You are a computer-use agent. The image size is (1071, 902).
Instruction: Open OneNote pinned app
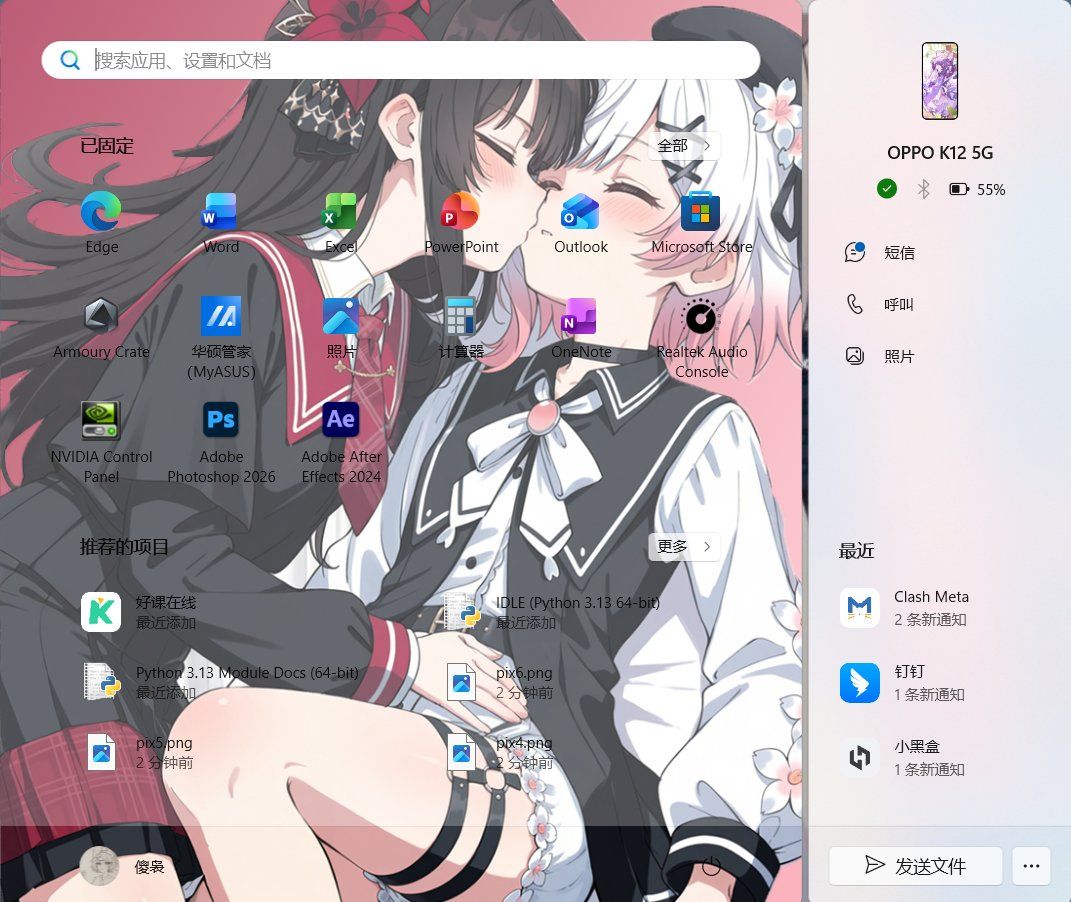[x=581, y=328]
